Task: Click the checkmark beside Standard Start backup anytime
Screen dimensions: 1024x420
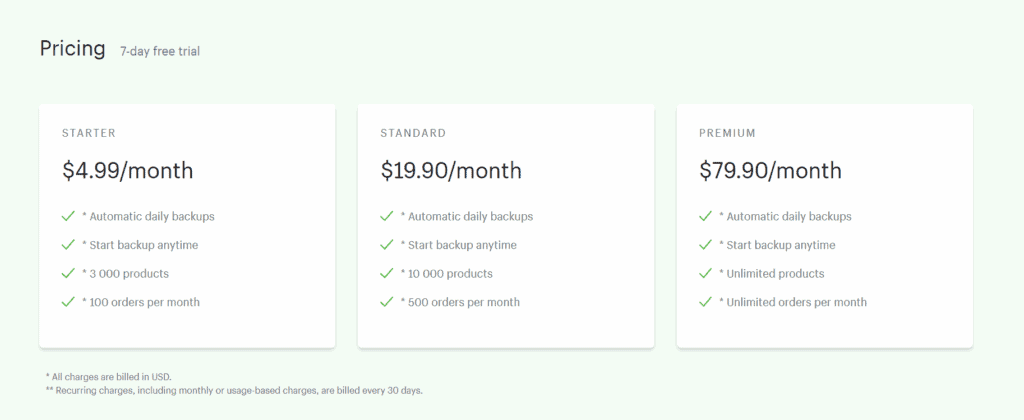Action: point(387,245)
